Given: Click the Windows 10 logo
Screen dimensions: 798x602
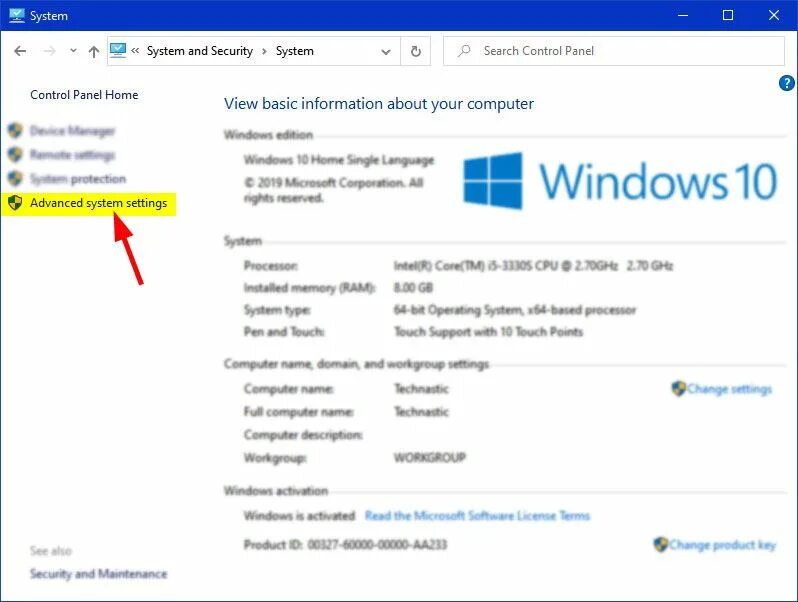Looking at the screenshot, I should [x=620, y=181].
